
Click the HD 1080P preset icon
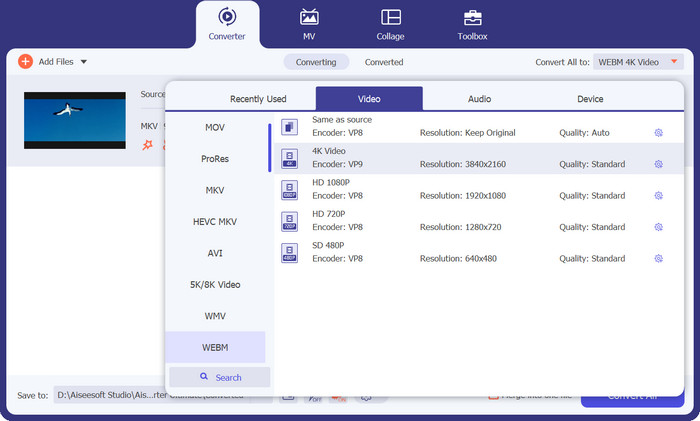pos(289,190)
